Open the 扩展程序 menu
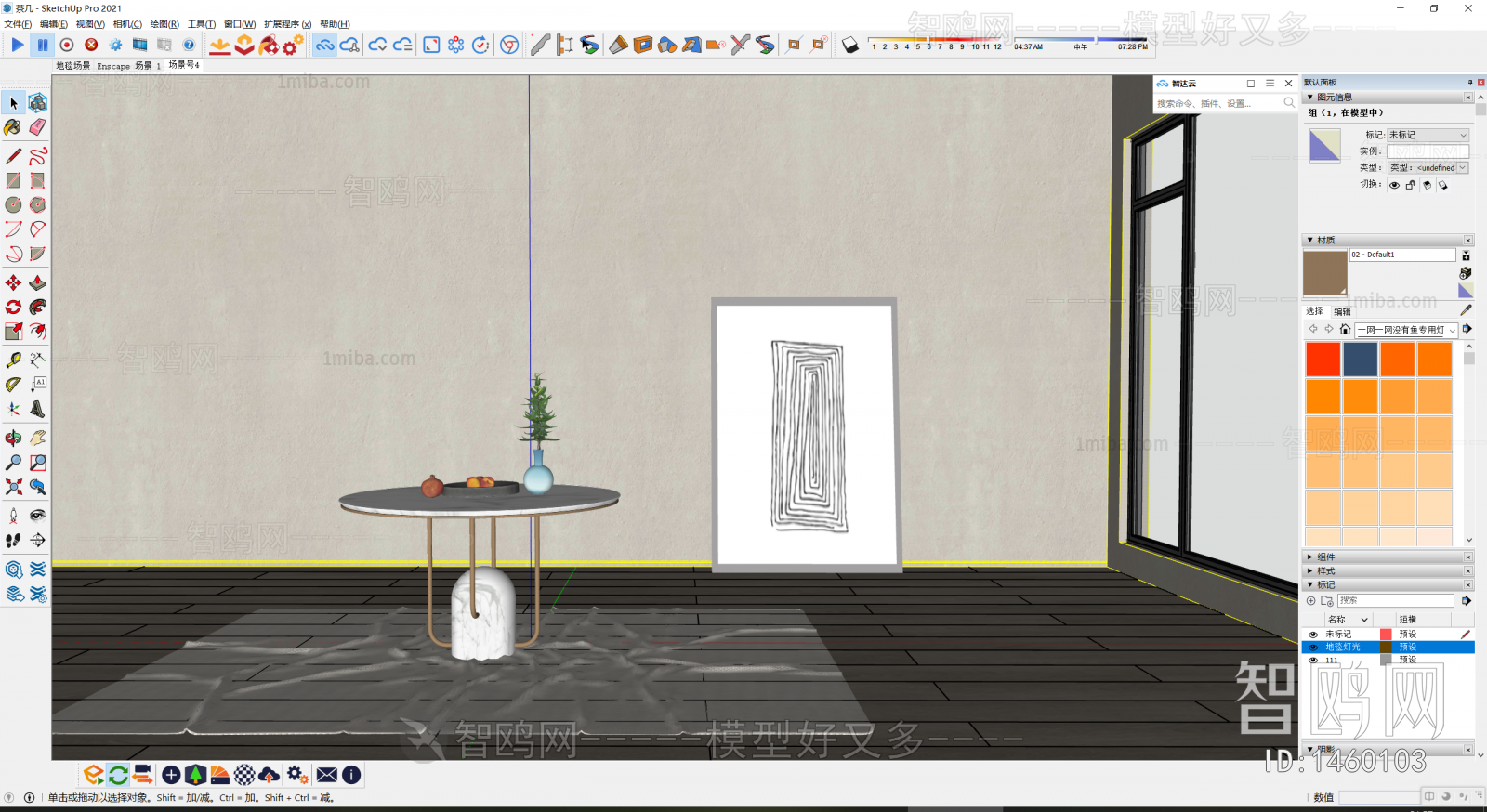 click(288, 24)
